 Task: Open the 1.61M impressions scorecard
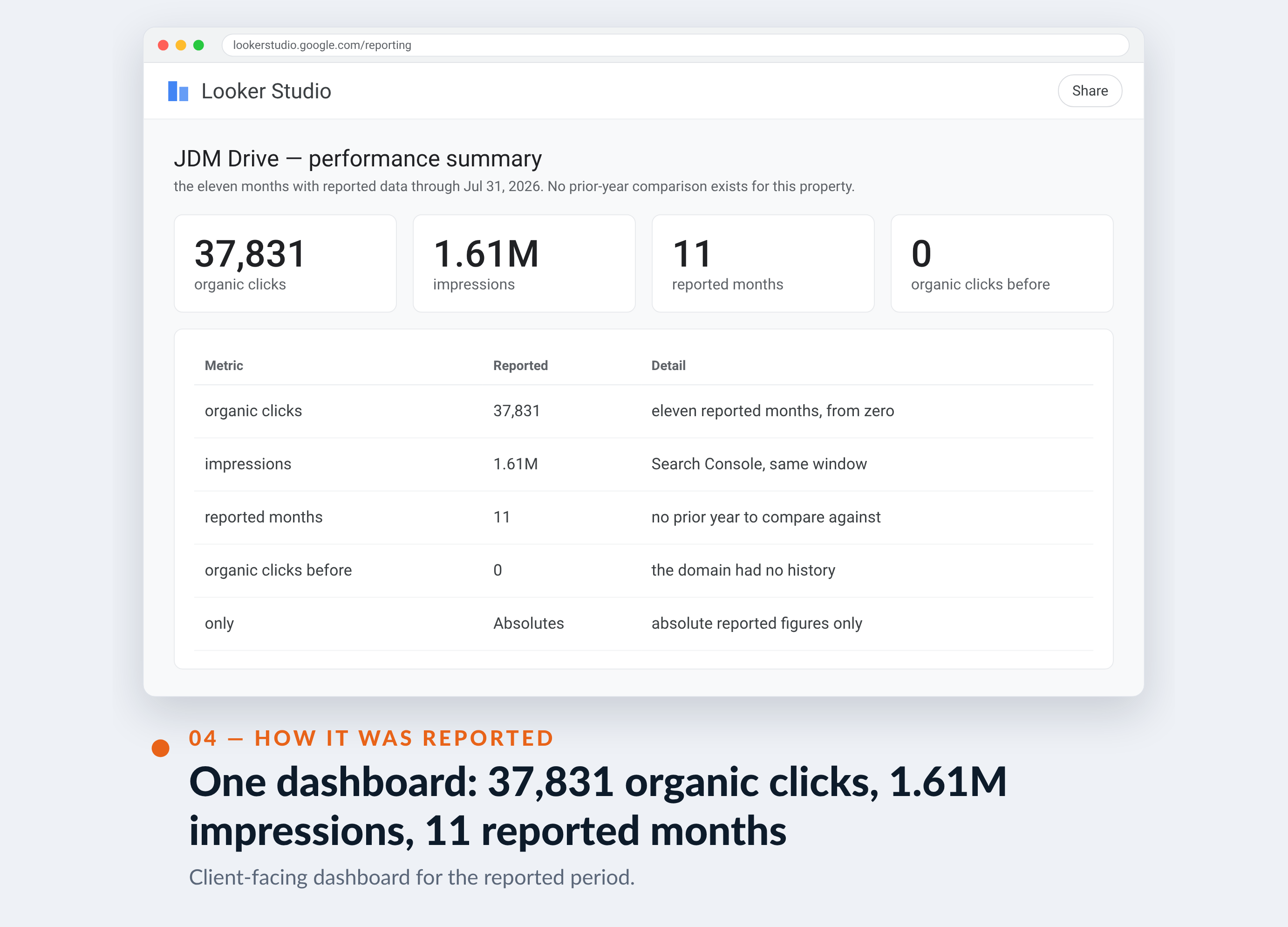click(x=524, y=263)
